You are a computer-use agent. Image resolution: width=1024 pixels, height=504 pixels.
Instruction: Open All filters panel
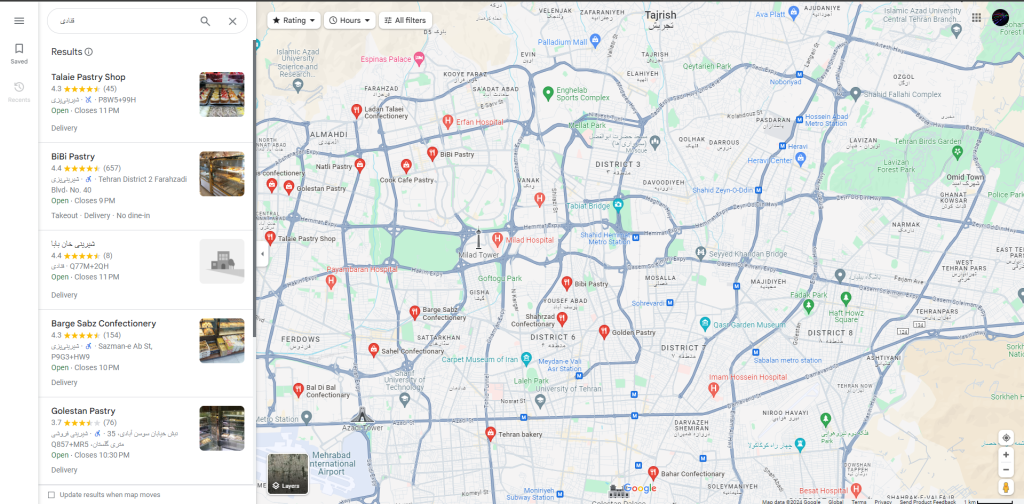tap(406, 20)
